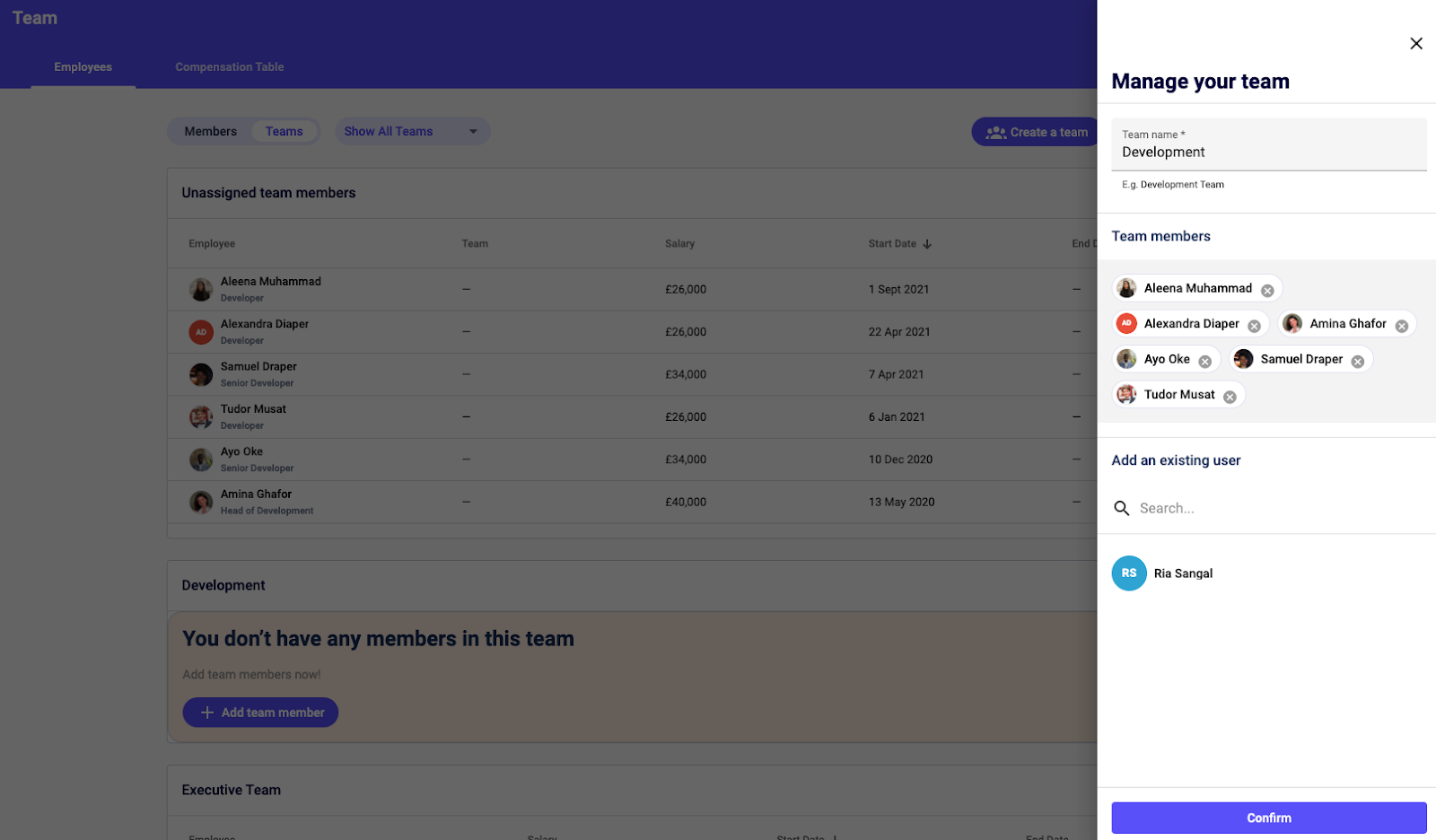Focus the existing user search box
Viewport: 1436px width, 840px height.
(x=1274, y=509)
